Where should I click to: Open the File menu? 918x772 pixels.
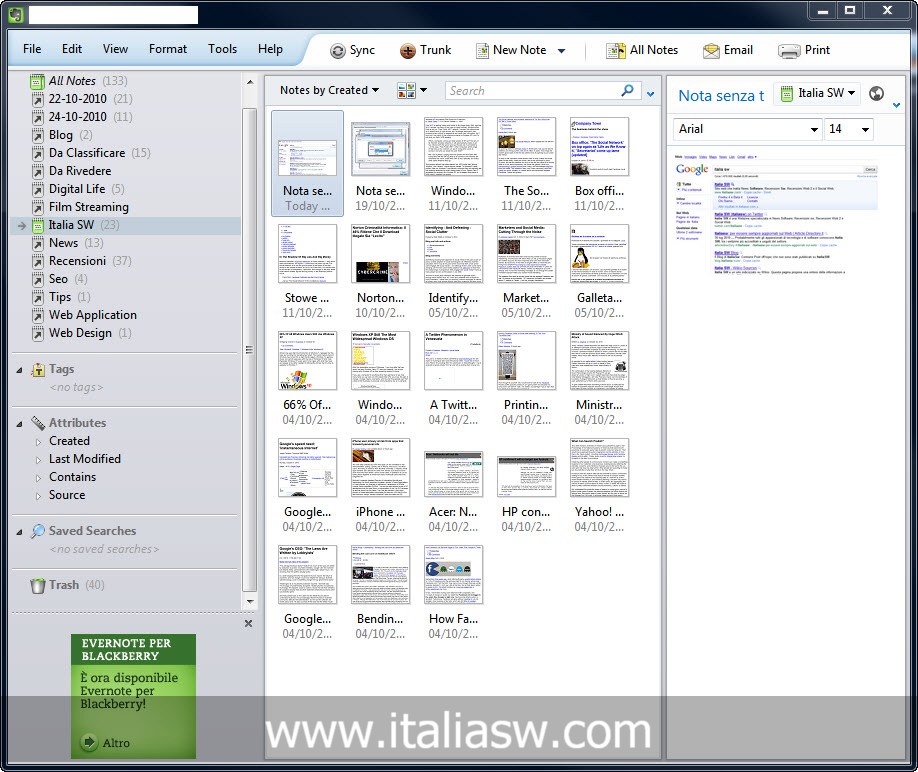(32, 49)
